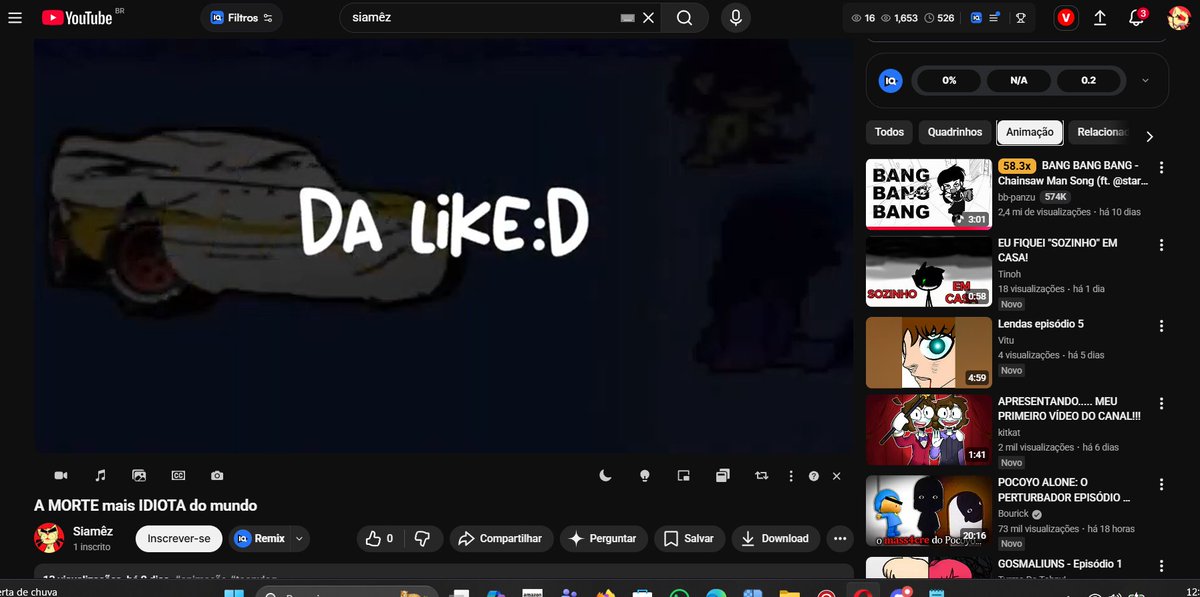Save the video with Salvar
This screenshot has height=597, width=1200.
[689, 538]
